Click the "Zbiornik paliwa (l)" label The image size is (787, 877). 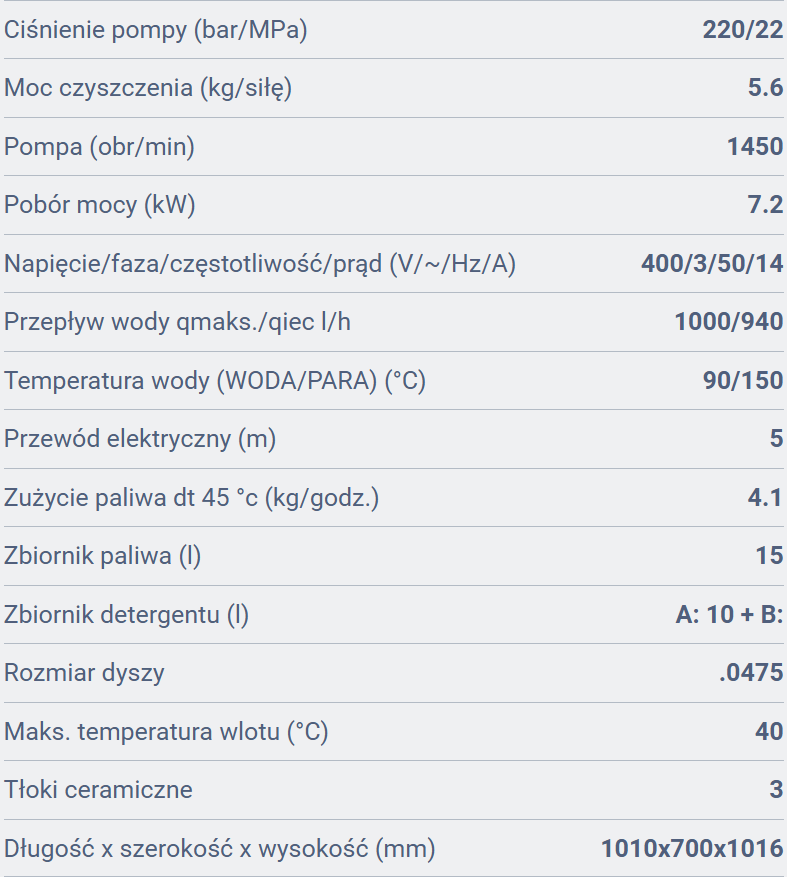pyautogui.click(x=103, y=556)
